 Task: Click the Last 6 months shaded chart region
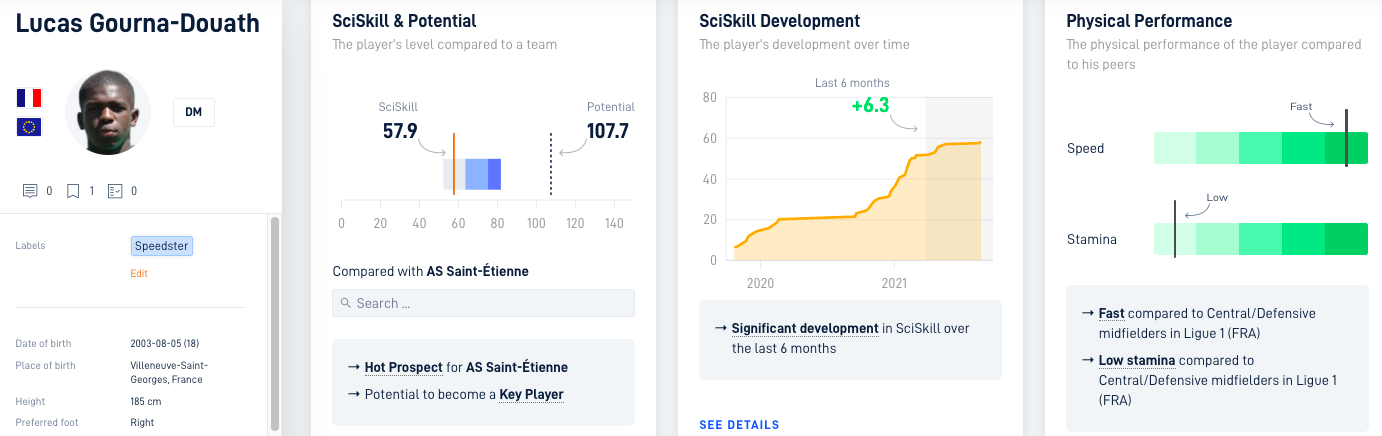pyautogui.click(x=959, y=178)
